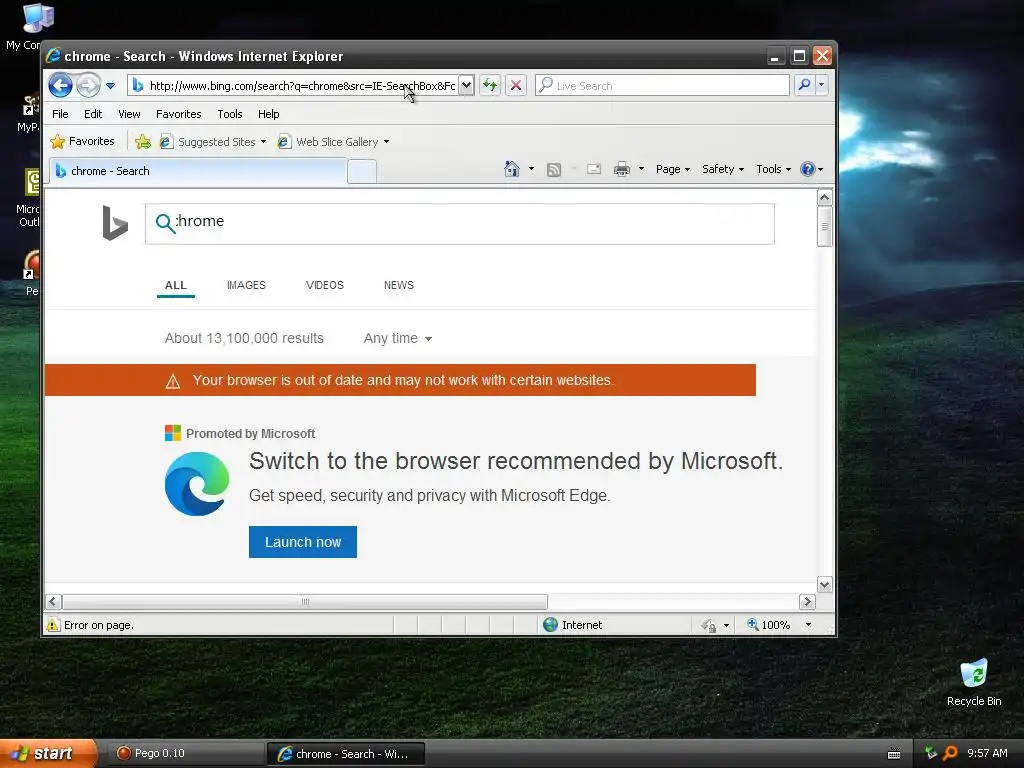Click chrome - Search taskbar button
The image size is (1024, 768).
(x=346, y=754)
